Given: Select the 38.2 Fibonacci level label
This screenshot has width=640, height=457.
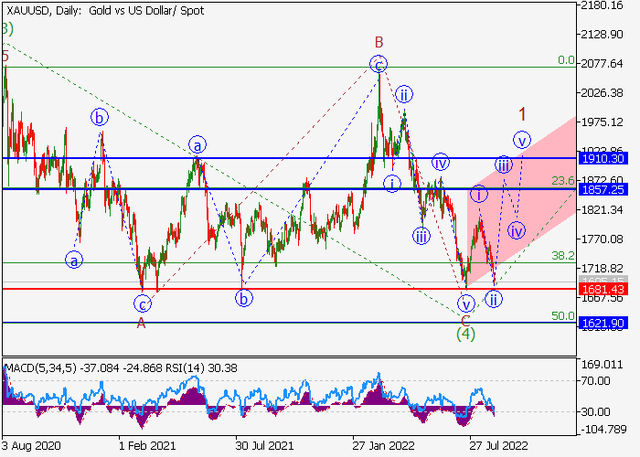Looking at the screenshot, I should point(563,256).
